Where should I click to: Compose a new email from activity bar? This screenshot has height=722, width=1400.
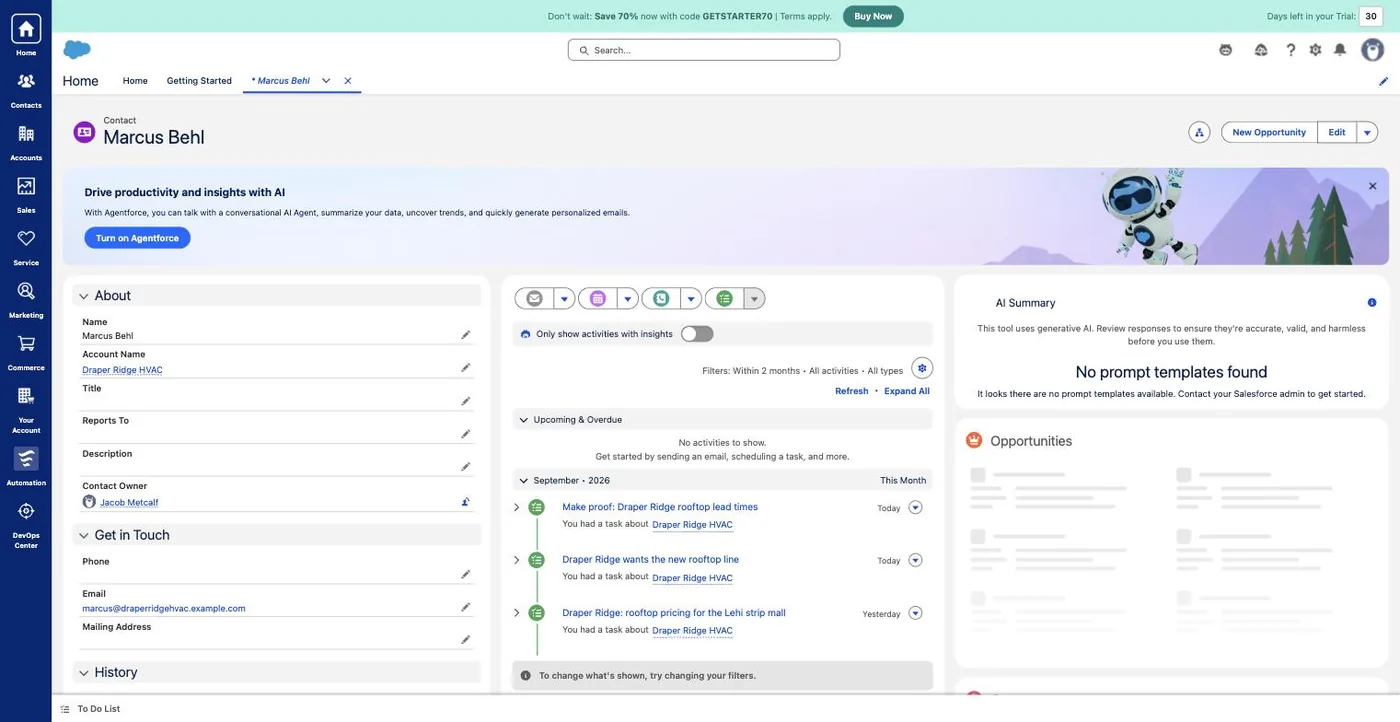click(535, 298)
